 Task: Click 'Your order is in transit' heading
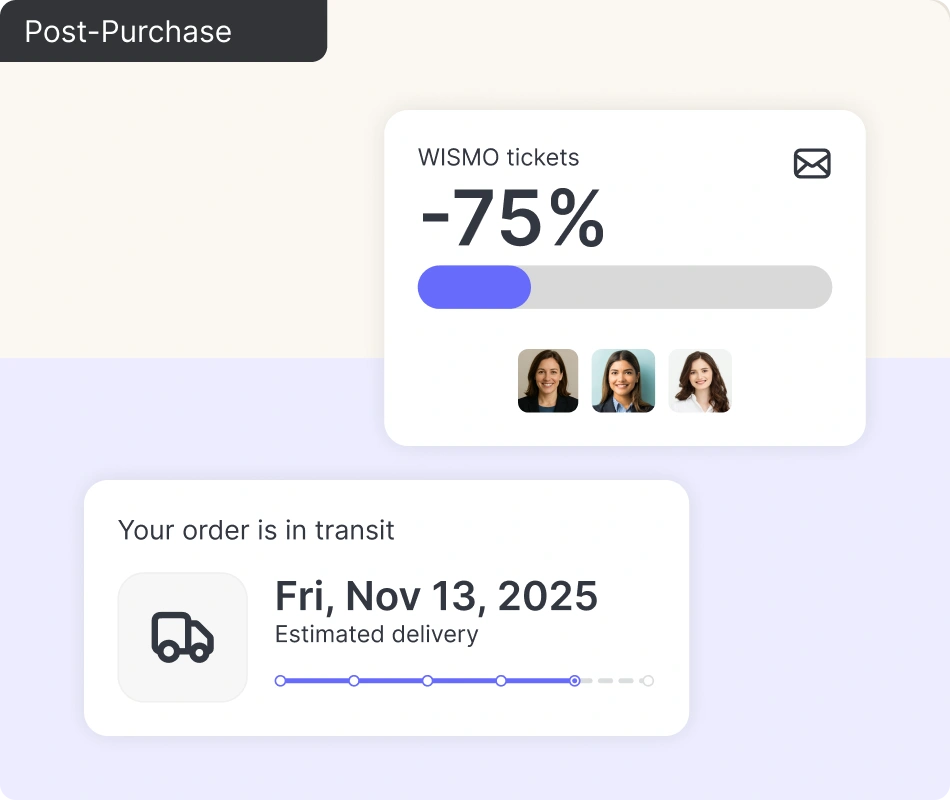click(256, 529)
